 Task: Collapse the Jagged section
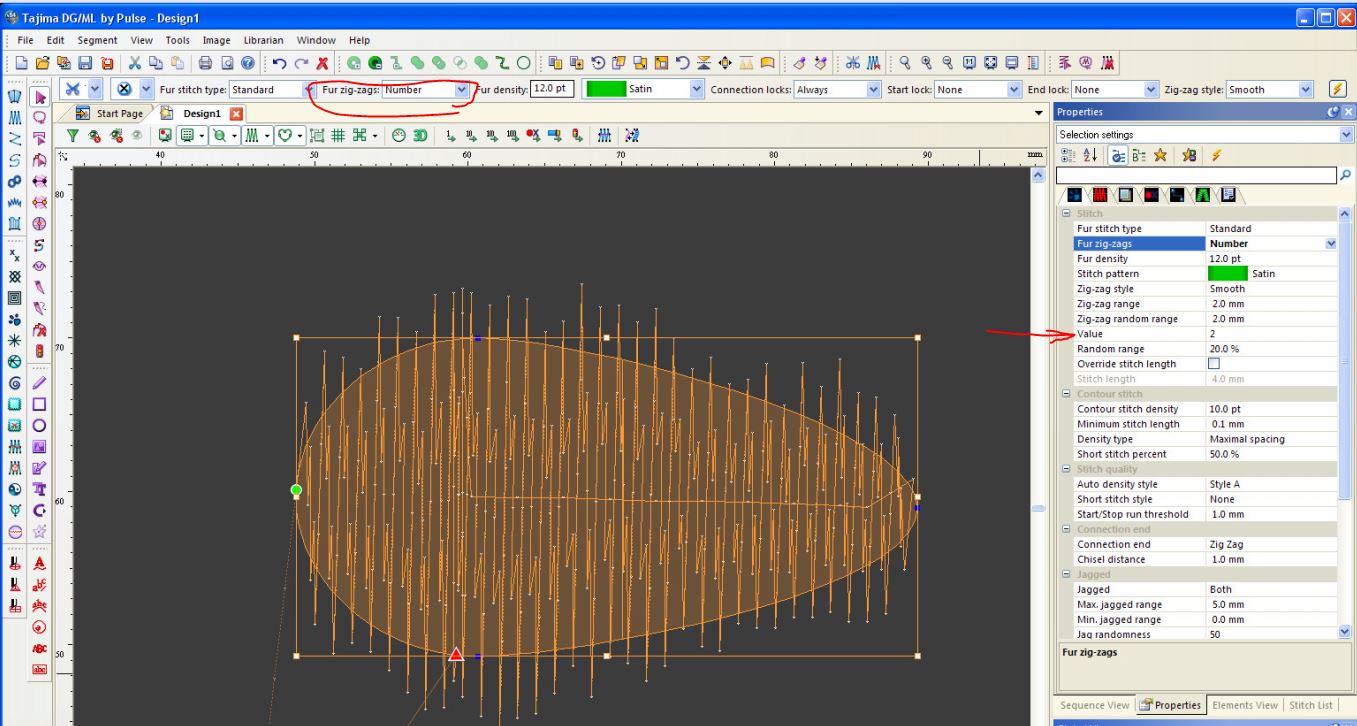[x=1066, y=574]
